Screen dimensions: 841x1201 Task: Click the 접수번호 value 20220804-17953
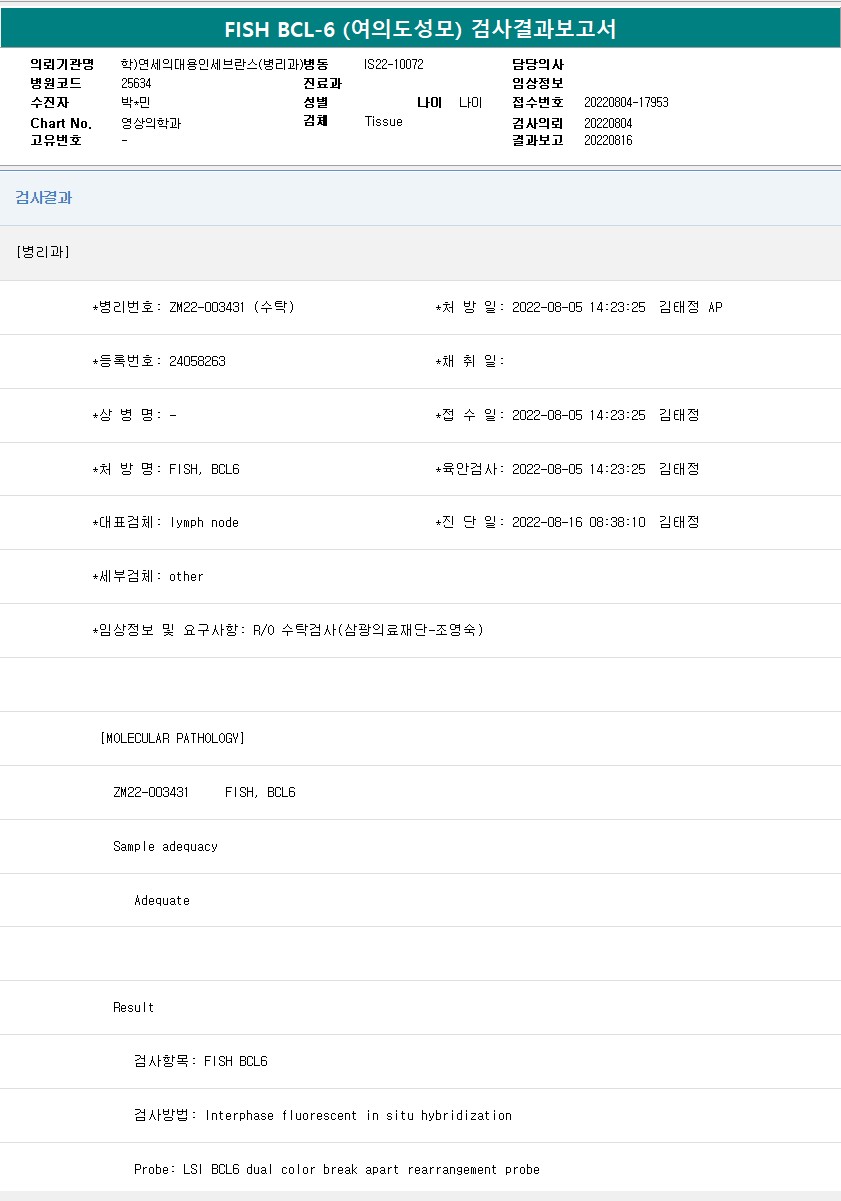(626, 103)
